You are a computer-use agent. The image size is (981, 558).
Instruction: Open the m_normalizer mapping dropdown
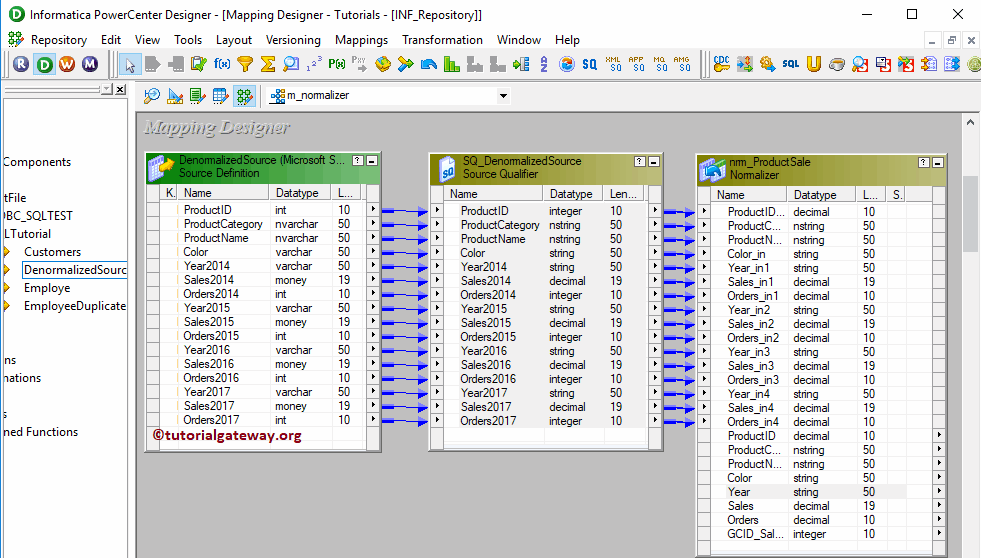[503, 96]
